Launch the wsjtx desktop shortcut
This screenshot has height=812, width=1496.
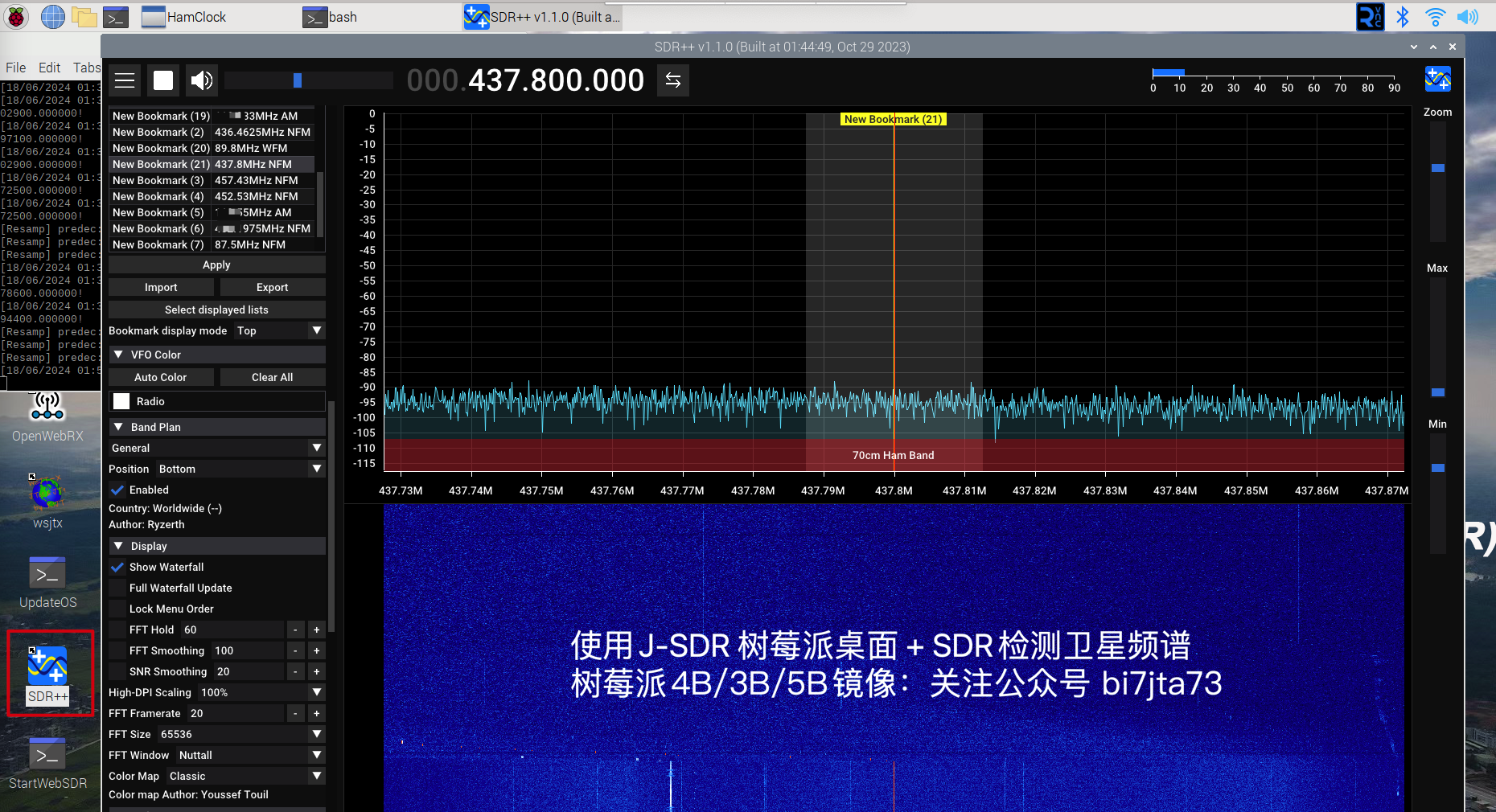(x=47, y=502)
